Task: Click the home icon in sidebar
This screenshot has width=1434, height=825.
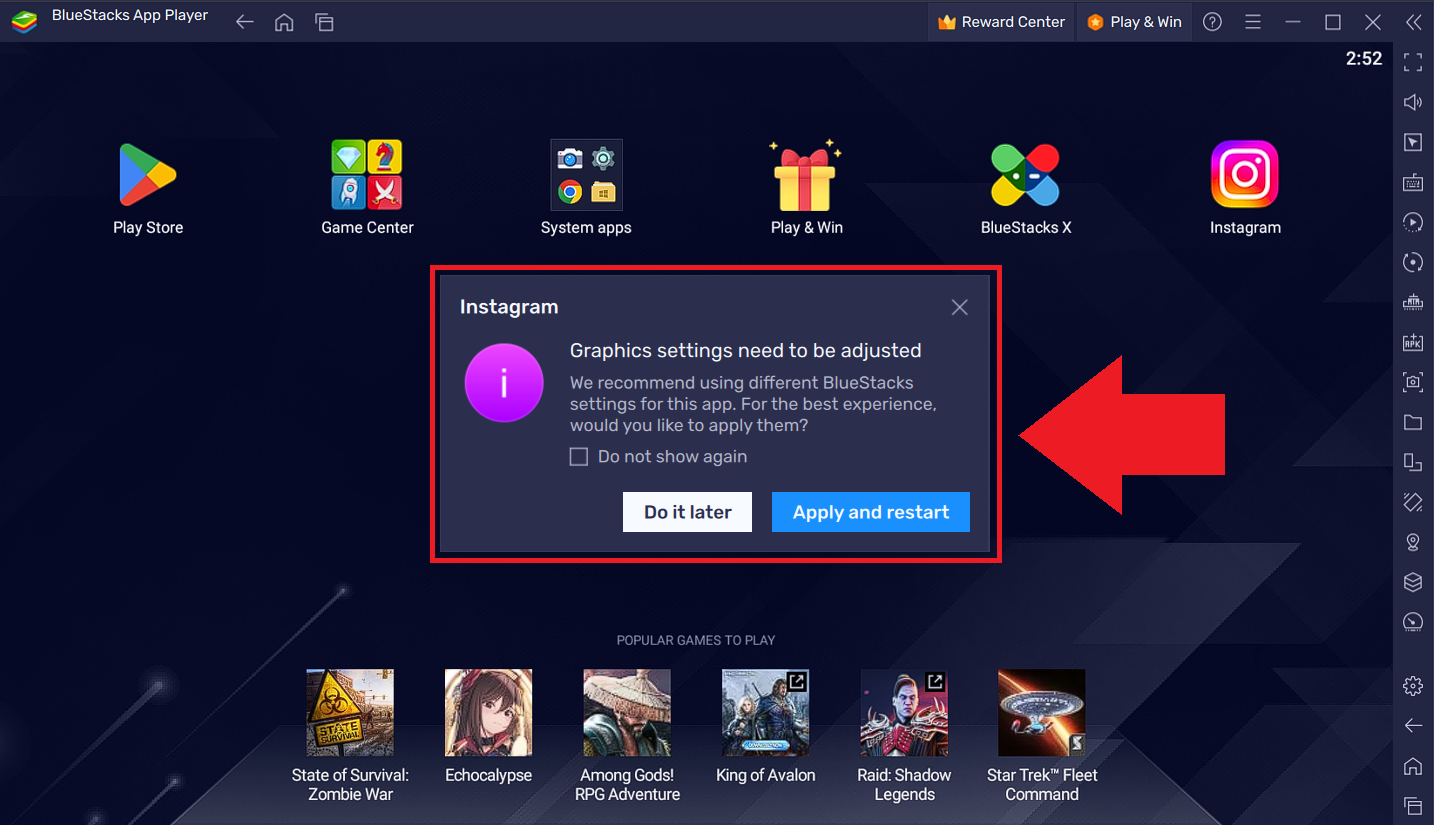Action: (1413, 766)
